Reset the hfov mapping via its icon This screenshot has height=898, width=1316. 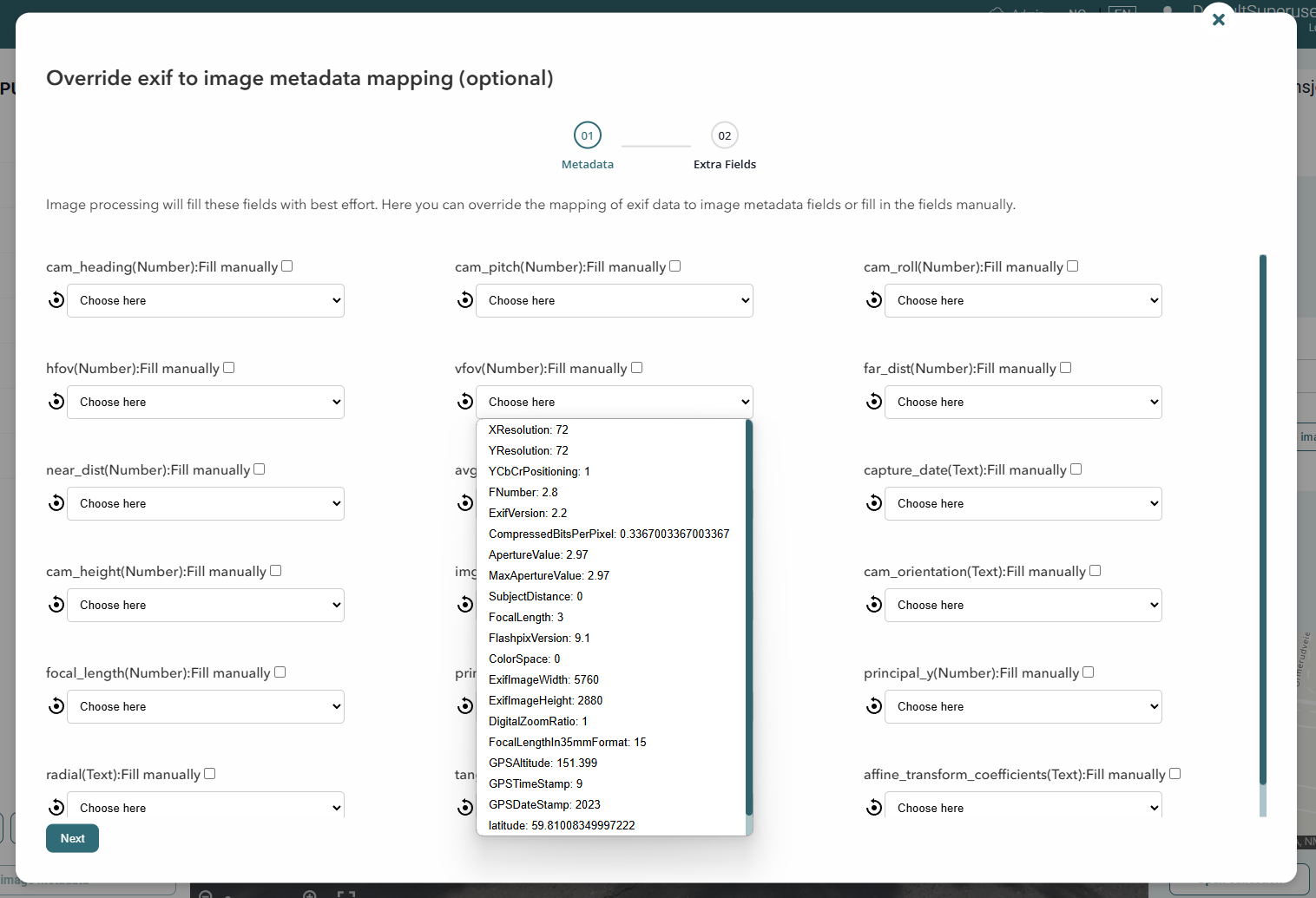[56, 402]
